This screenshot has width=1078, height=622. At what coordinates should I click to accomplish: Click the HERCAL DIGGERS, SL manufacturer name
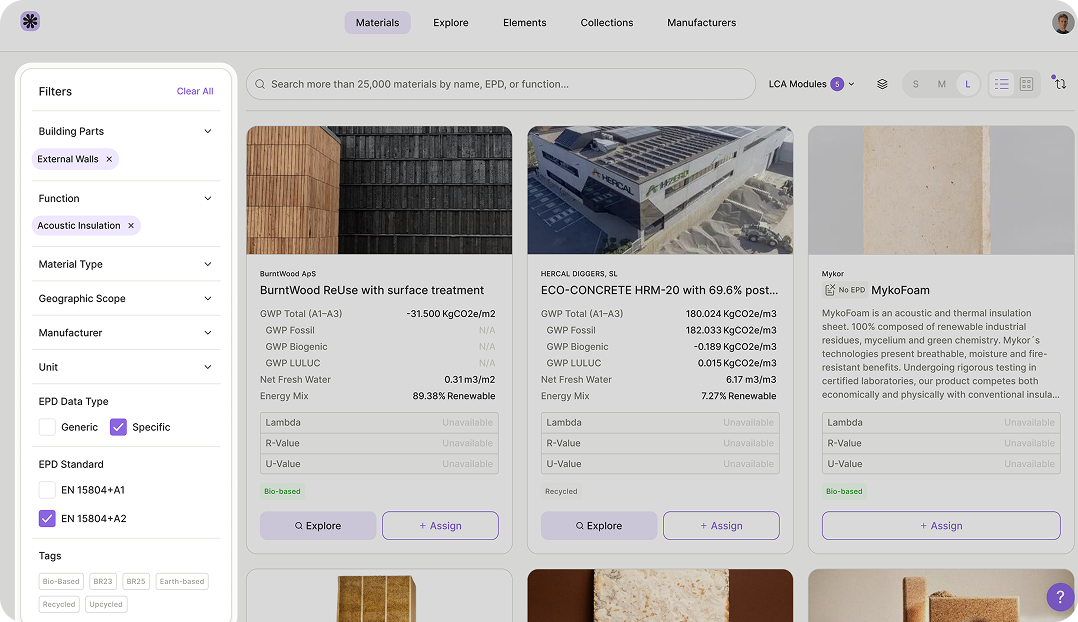pyautogui.click(x=579, y=274)
